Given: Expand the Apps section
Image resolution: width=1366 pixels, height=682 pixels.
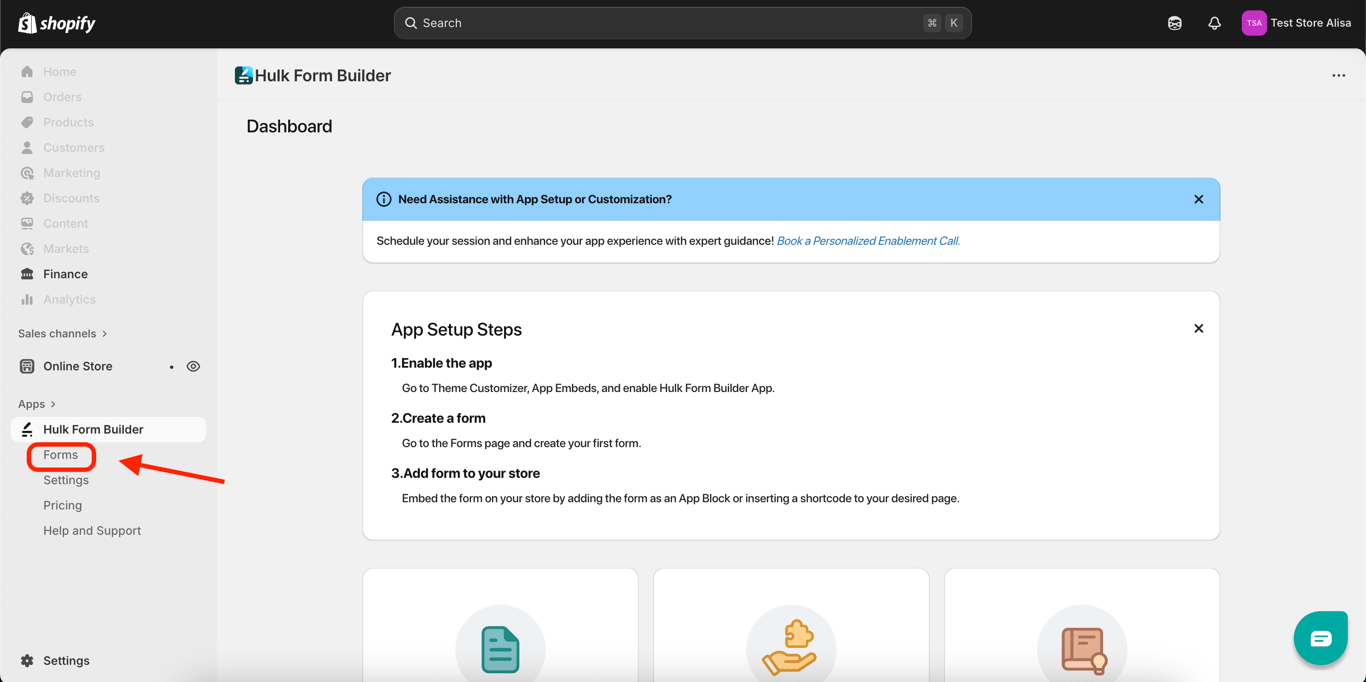Looking at the screenshot, I should (x=37, y=404).
